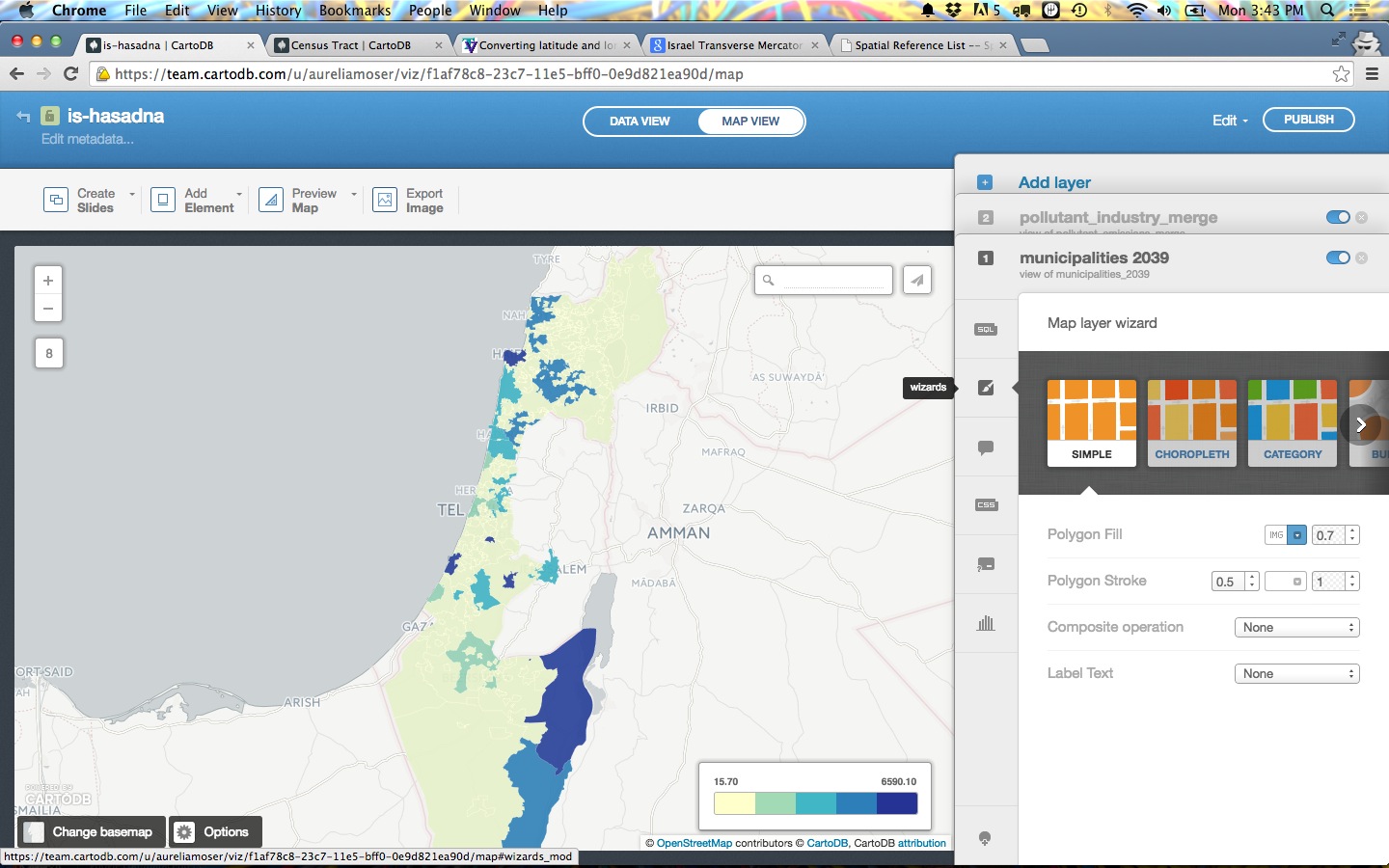The height and width of the screenshot is (868, 1389).
Task: Click the back arrow beside is-hasadna
Action: [x=23, y=117]
